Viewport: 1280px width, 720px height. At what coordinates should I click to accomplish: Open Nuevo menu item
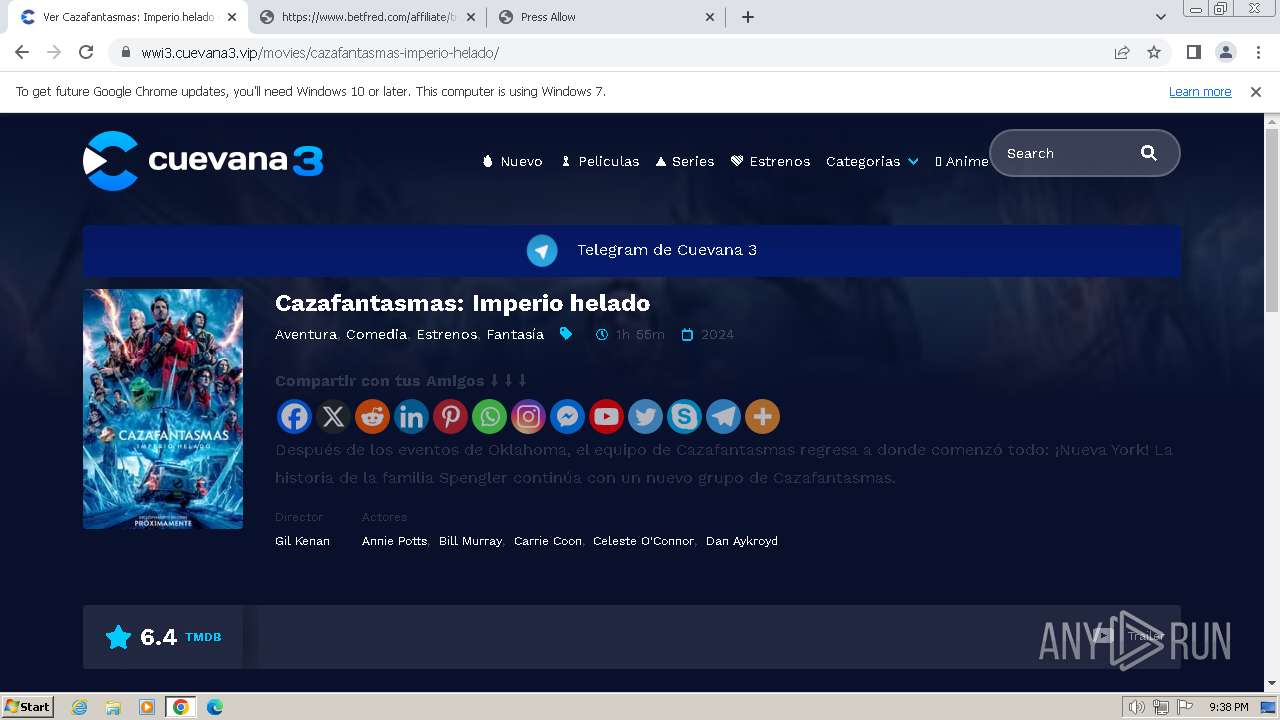click(512, 161)
